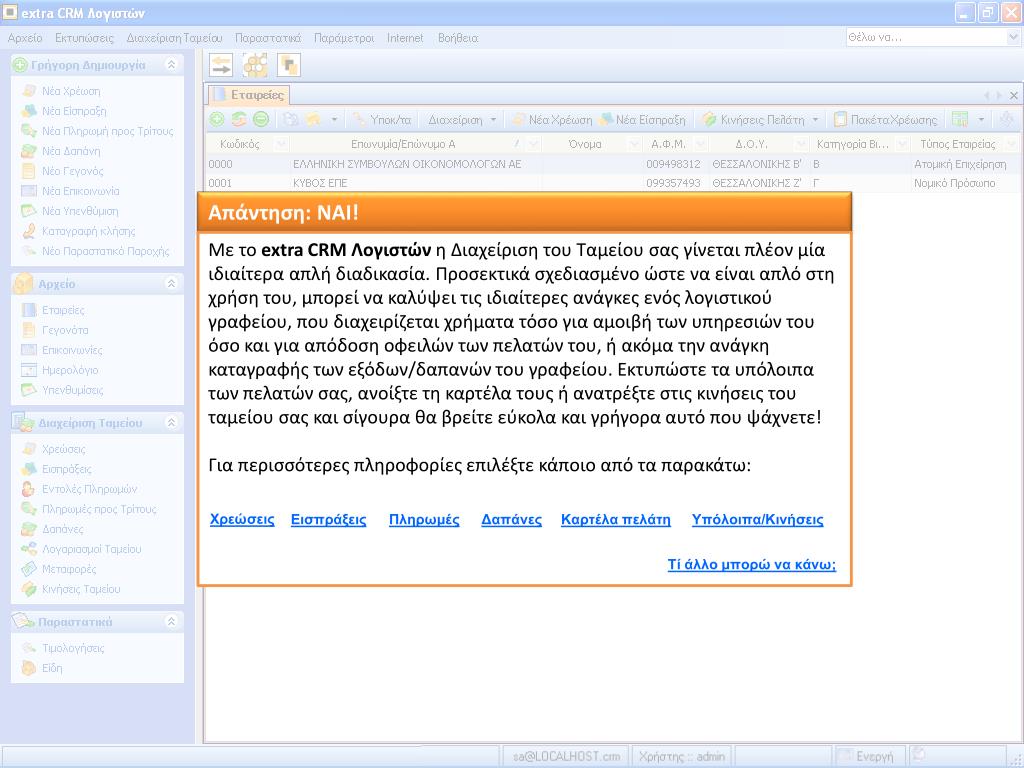The height and width of the screenshot is (768, 1024).
Task: Open Εντολές Πληρωμών in the sidebar
Action: (89, 488)
